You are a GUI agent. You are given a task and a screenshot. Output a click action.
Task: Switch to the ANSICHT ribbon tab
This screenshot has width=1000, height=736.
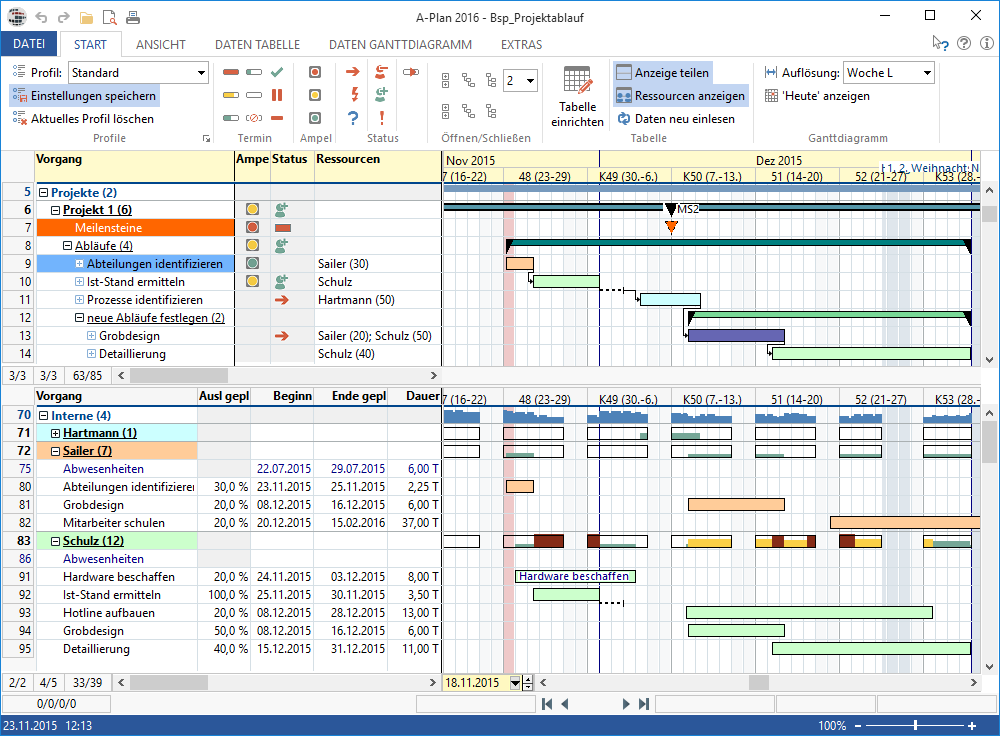161,45
